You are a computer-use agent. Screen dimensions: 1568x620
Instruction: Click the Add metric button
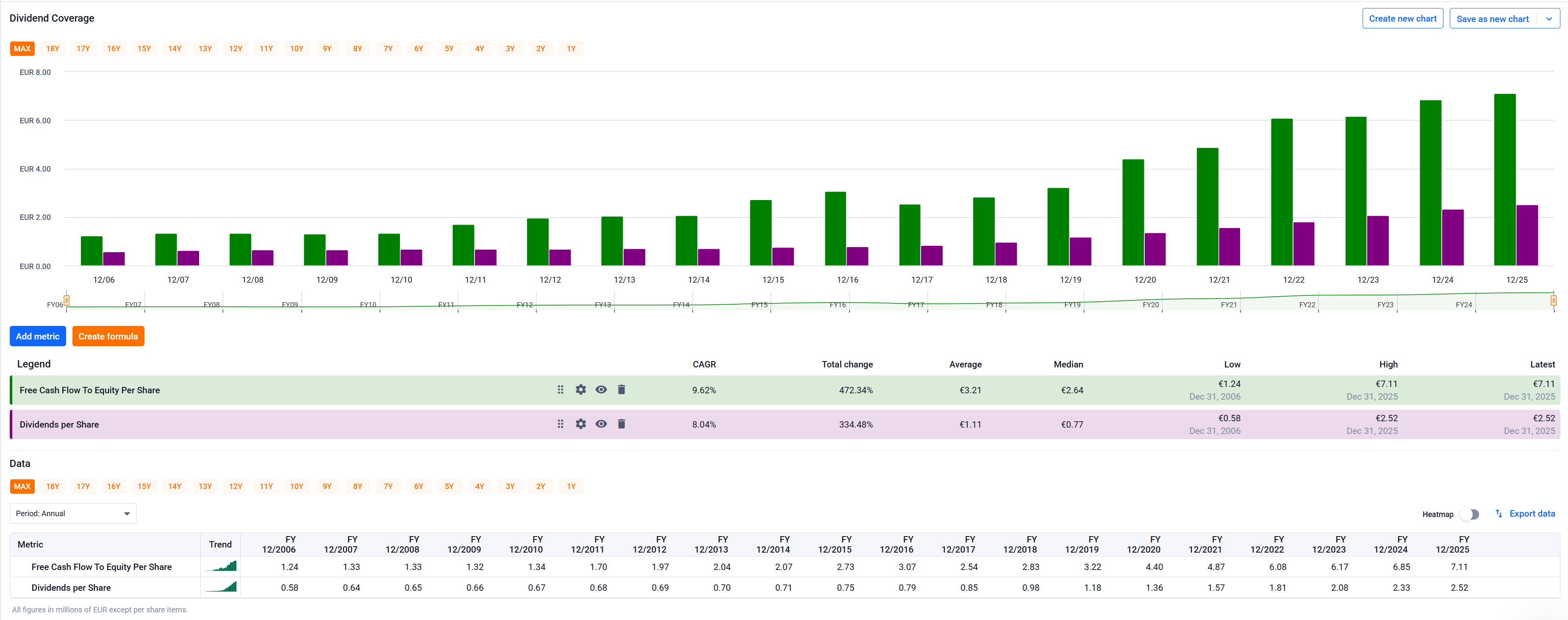(x=38, y=336)
